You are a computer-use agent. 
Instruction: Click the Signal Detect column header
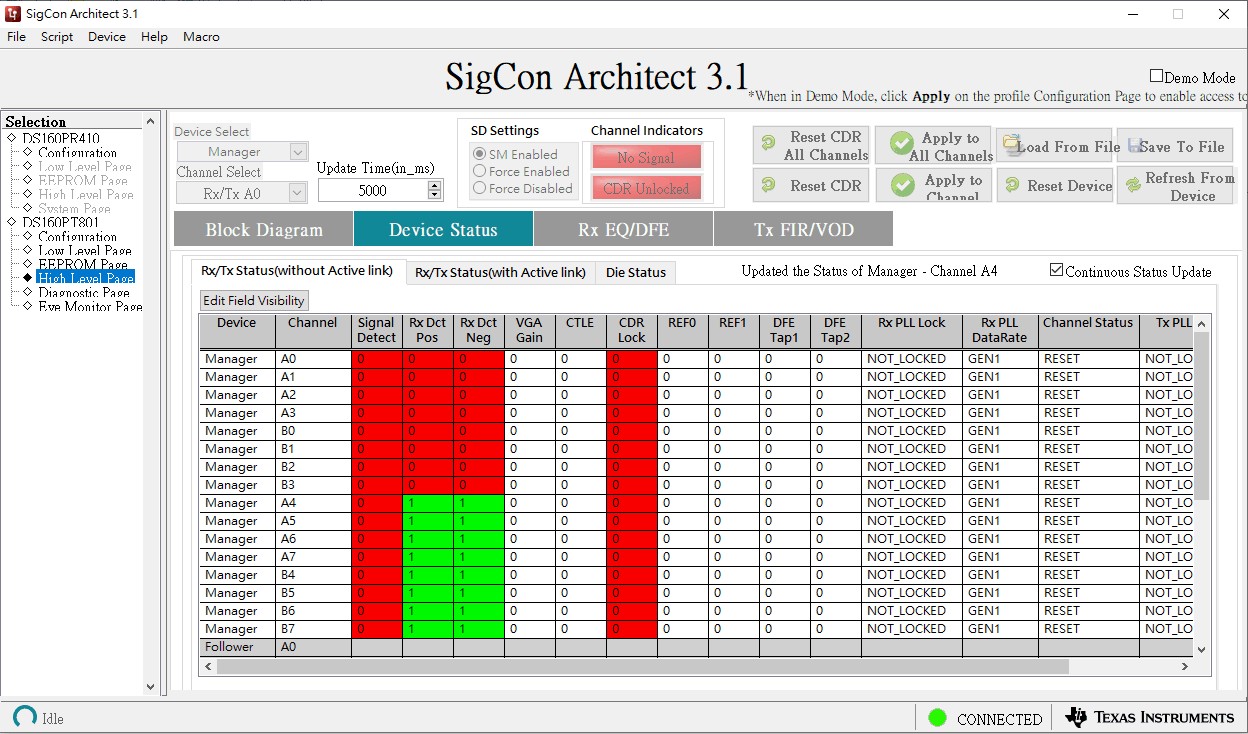[x=377, y=330]
